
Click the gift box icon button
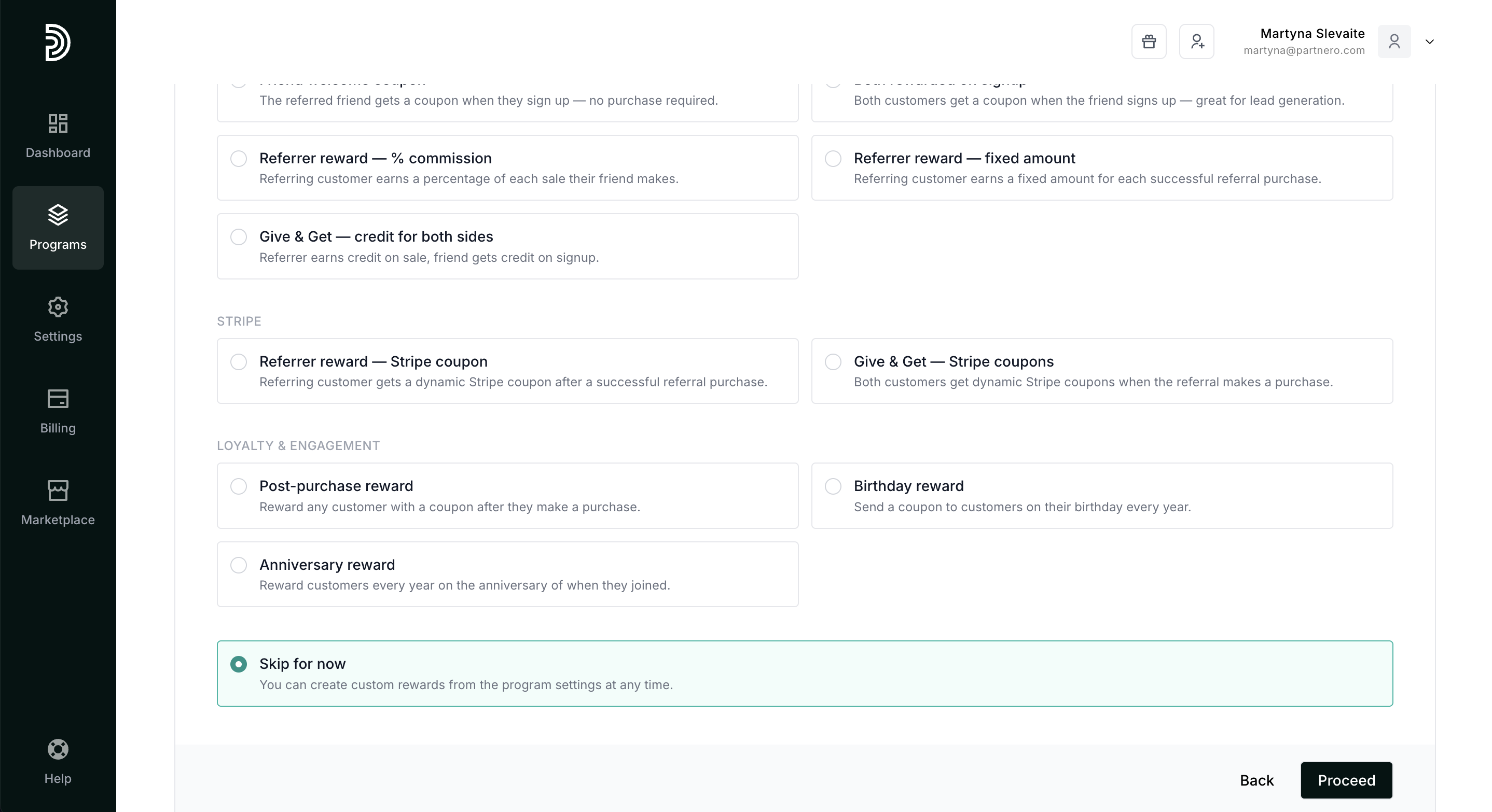pyautogui.click(x=1149, y=41)
